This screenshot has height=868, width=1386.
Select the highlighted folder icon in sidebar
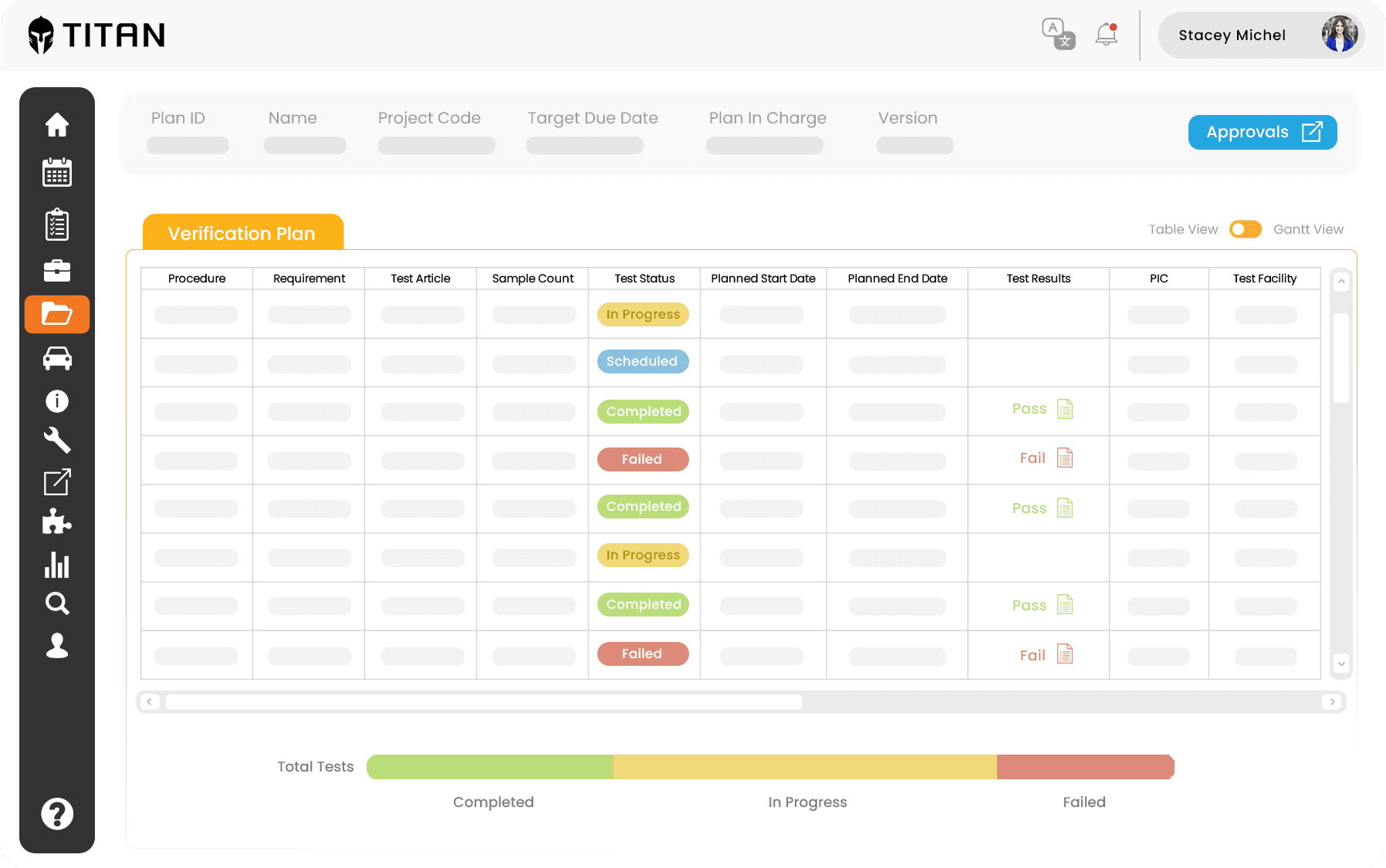coord(57,314)
